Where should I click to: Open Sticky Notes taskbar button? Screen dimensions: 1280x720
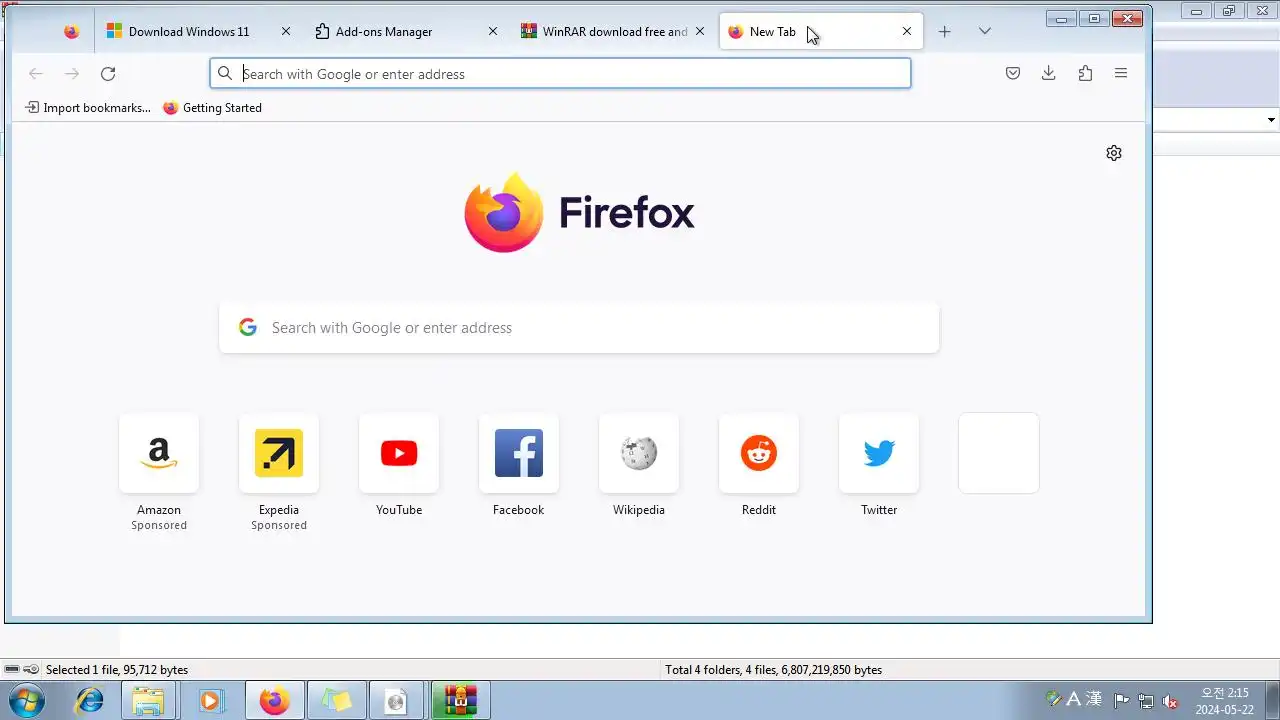pyautogui.click(x=336, y=701)
